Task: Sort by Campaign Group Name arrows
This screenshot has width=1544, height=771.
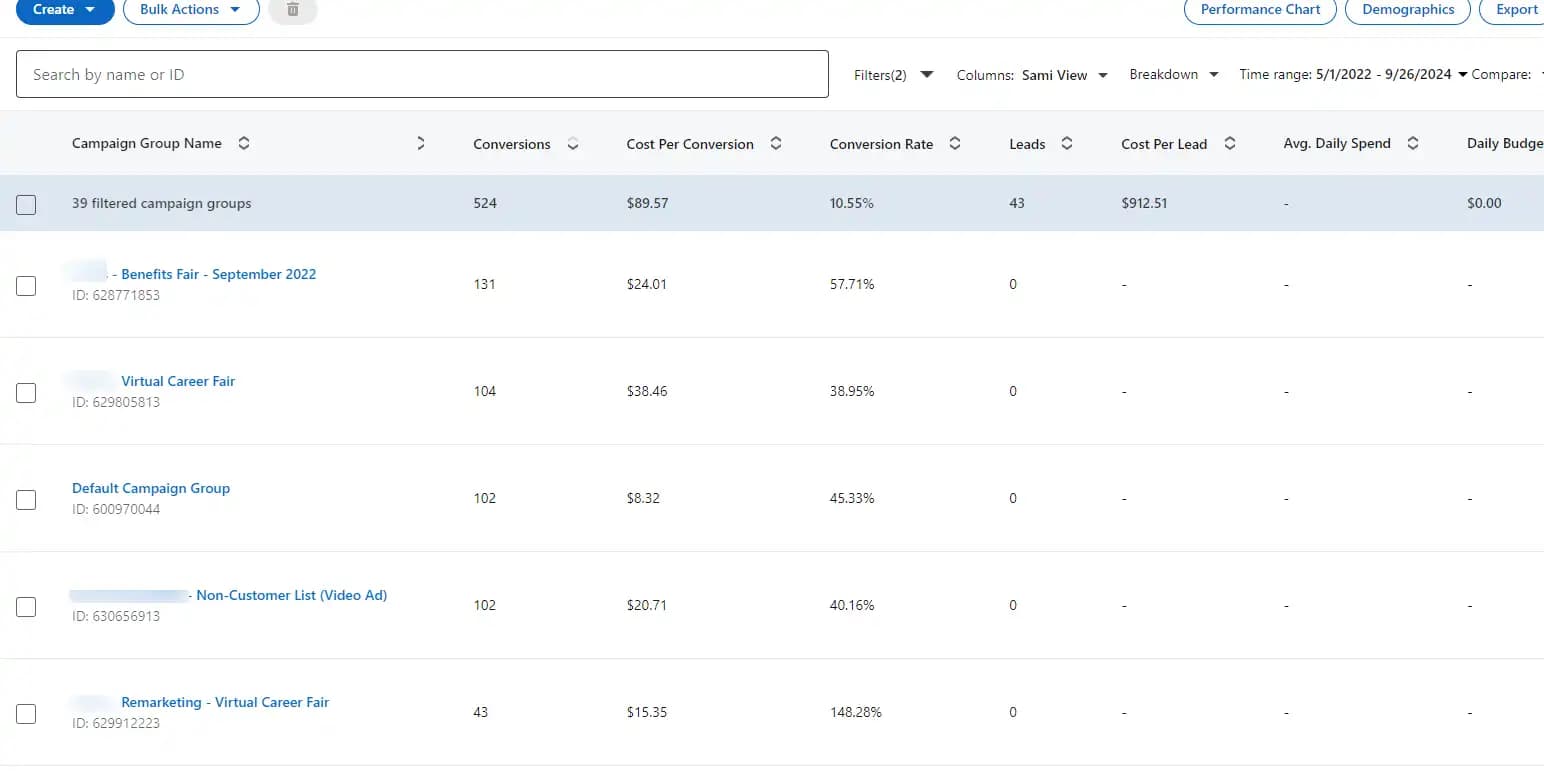Action: pos(244,144)
